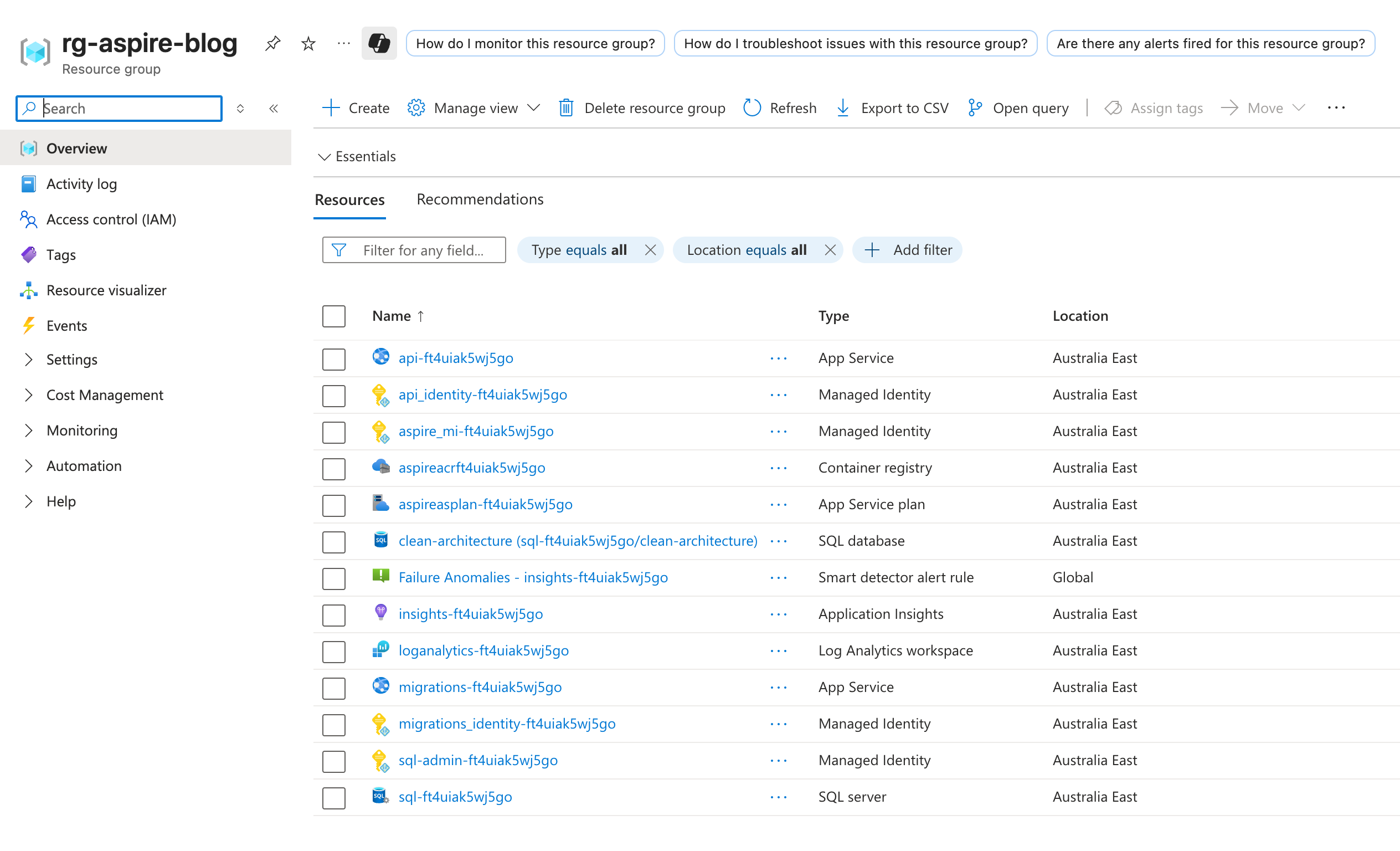Collapse the sidebar with double chevron
The height and width of the screenshot is (851, 1400).
click(273, 109)
